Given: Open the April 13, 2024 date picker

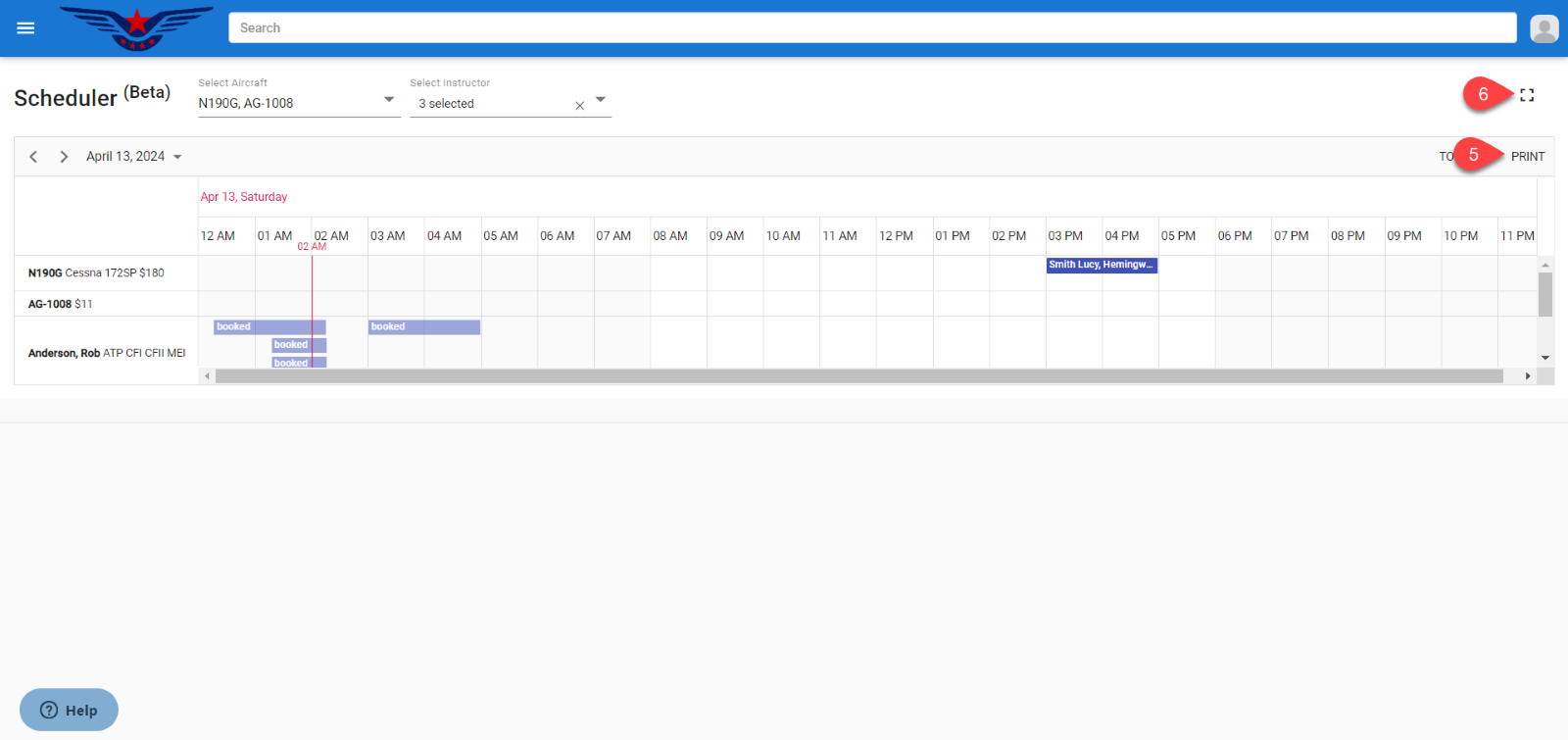Looking at the screenshot, I should [133, 157].
